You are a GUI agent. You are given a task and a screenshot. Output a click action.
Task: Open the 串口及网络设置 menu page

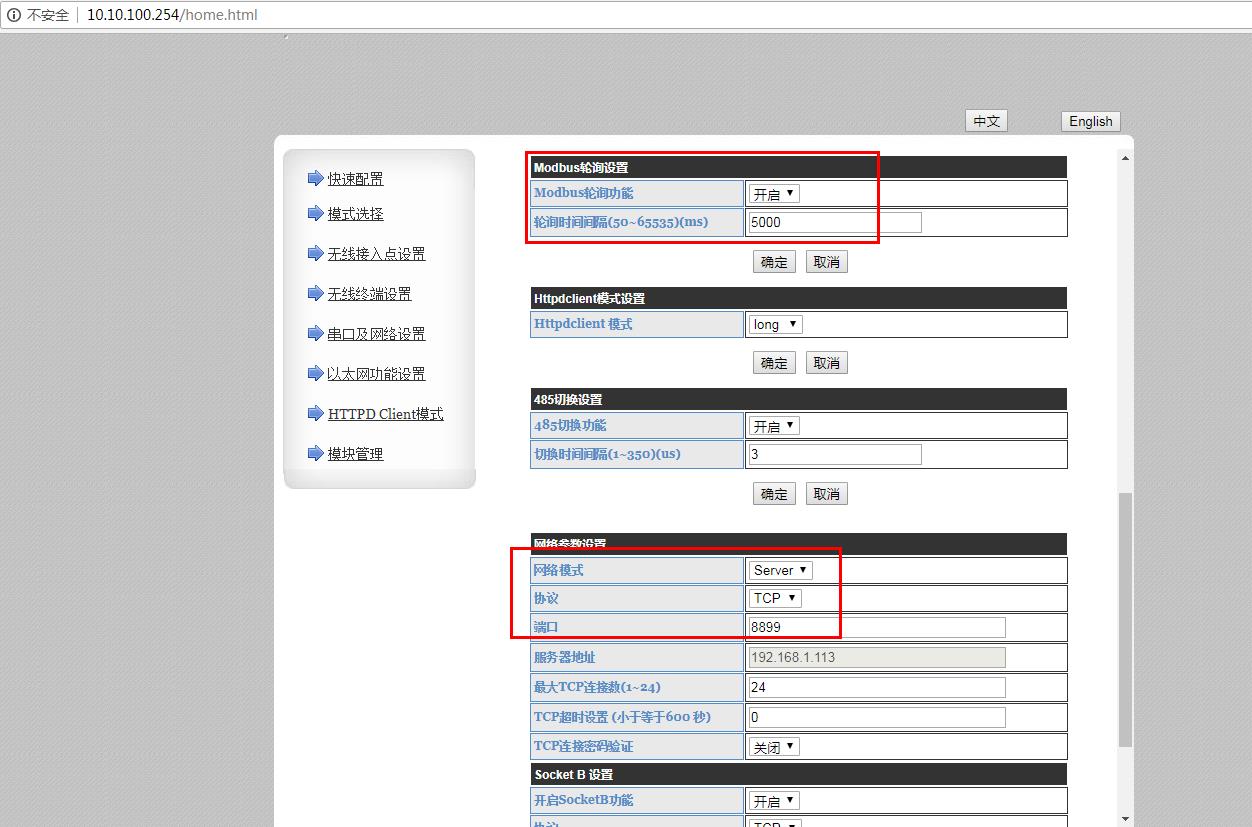pos(376,334)
